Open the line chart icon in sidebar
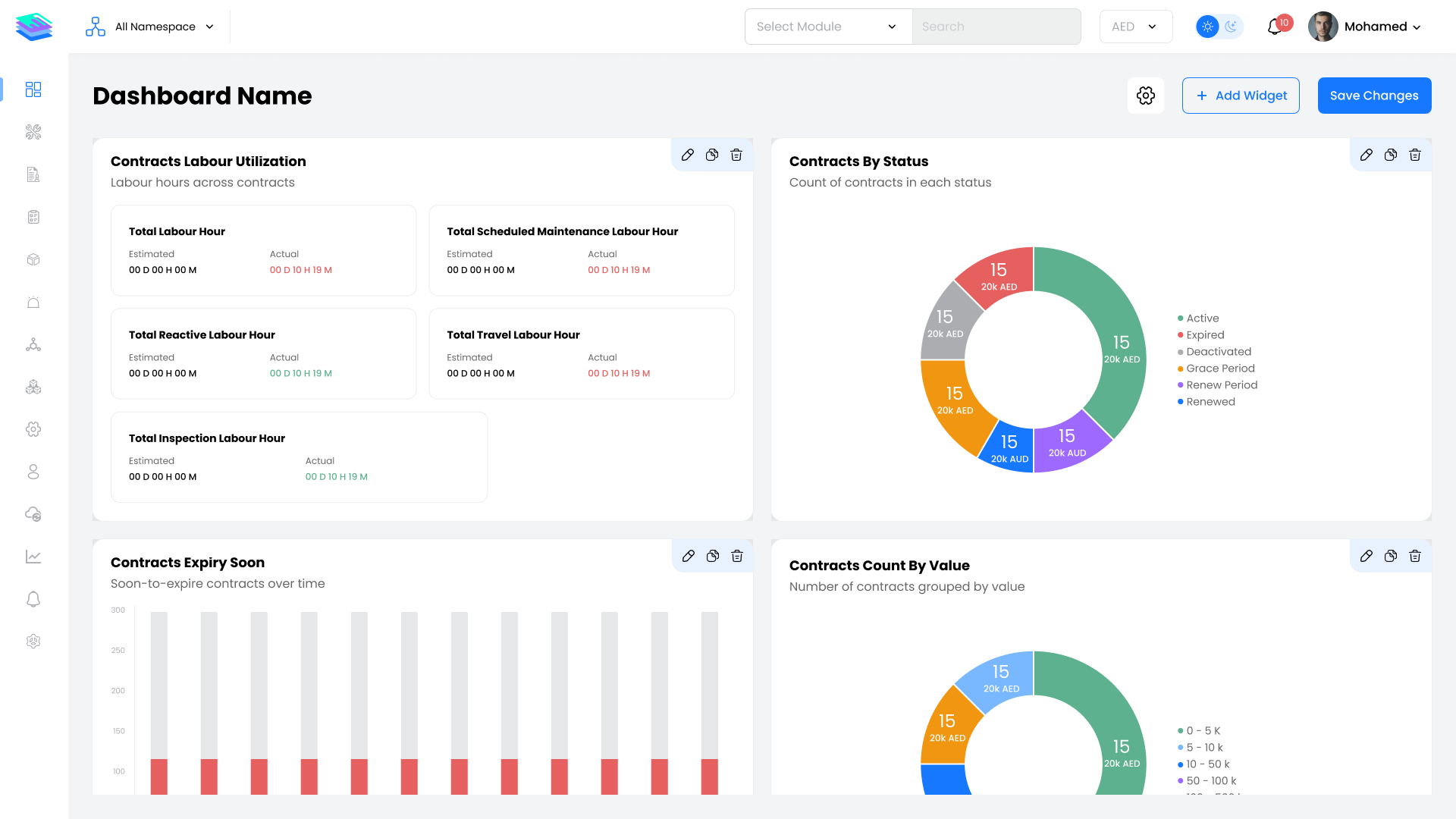 point(33,557)
